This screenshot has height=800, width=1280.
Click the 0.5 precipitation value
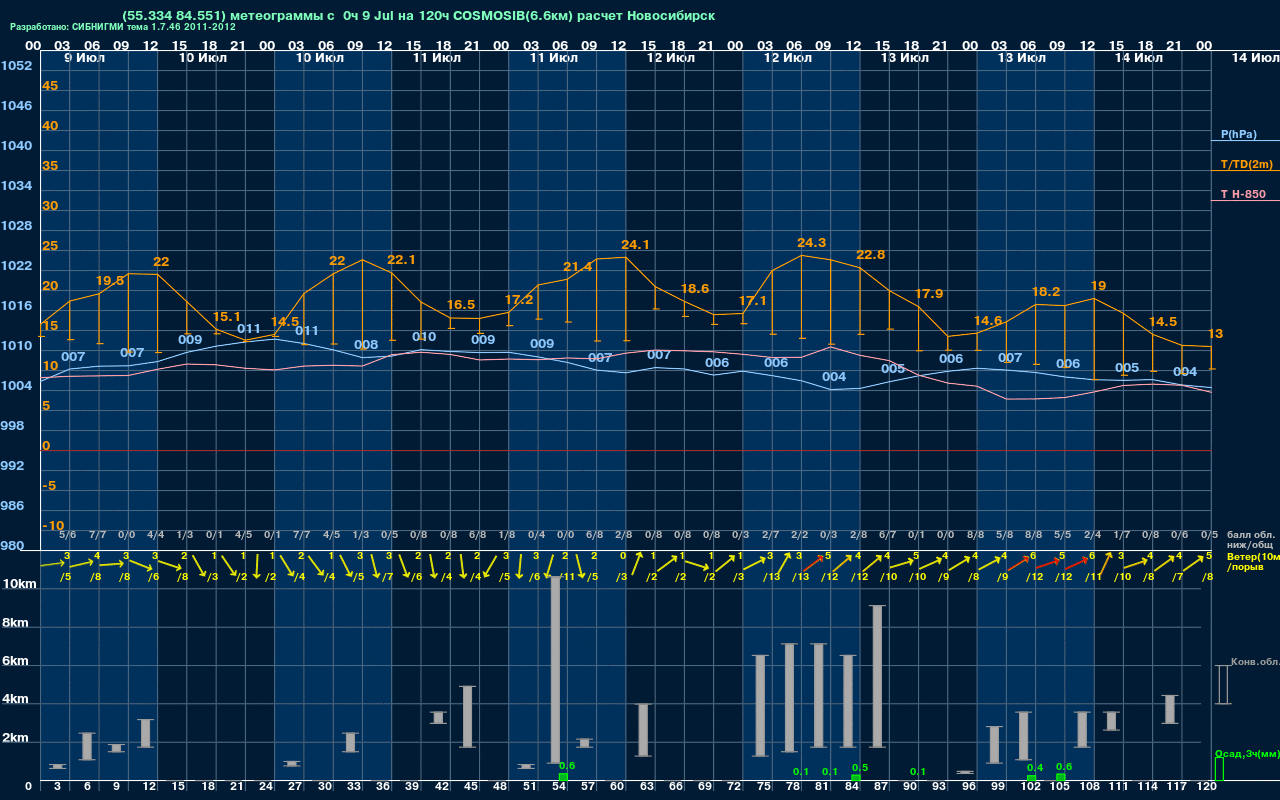tap(860, 767)
